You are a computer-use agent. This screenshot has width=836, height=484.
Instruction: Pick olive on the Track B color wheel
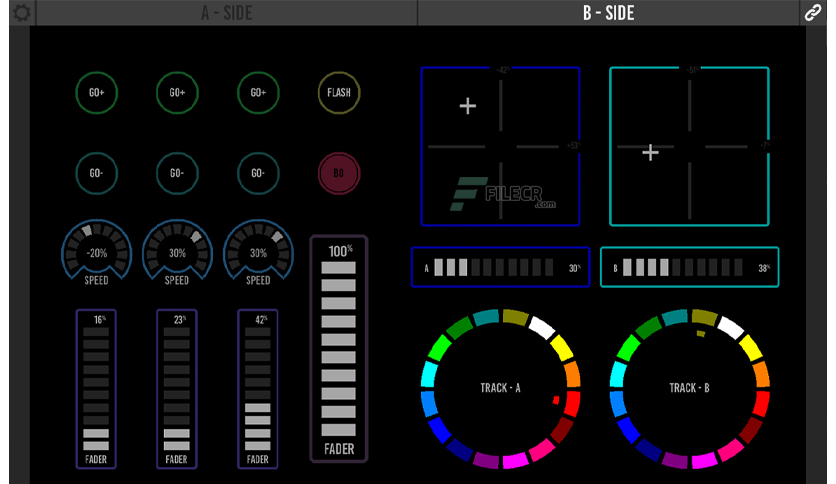(704, 317)
